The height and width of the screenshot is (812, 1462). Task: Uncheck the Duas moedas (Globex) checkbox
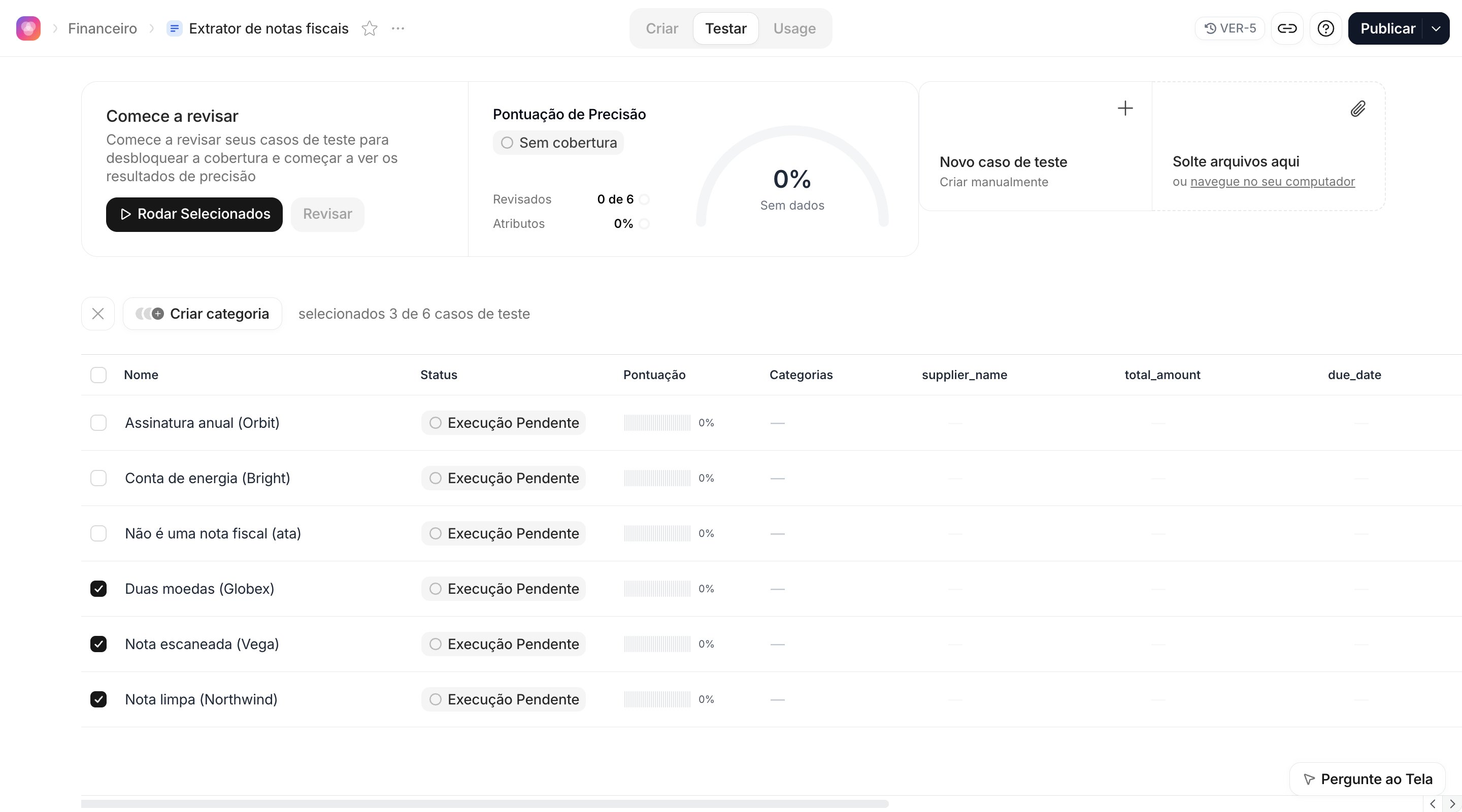pos(98,589)
